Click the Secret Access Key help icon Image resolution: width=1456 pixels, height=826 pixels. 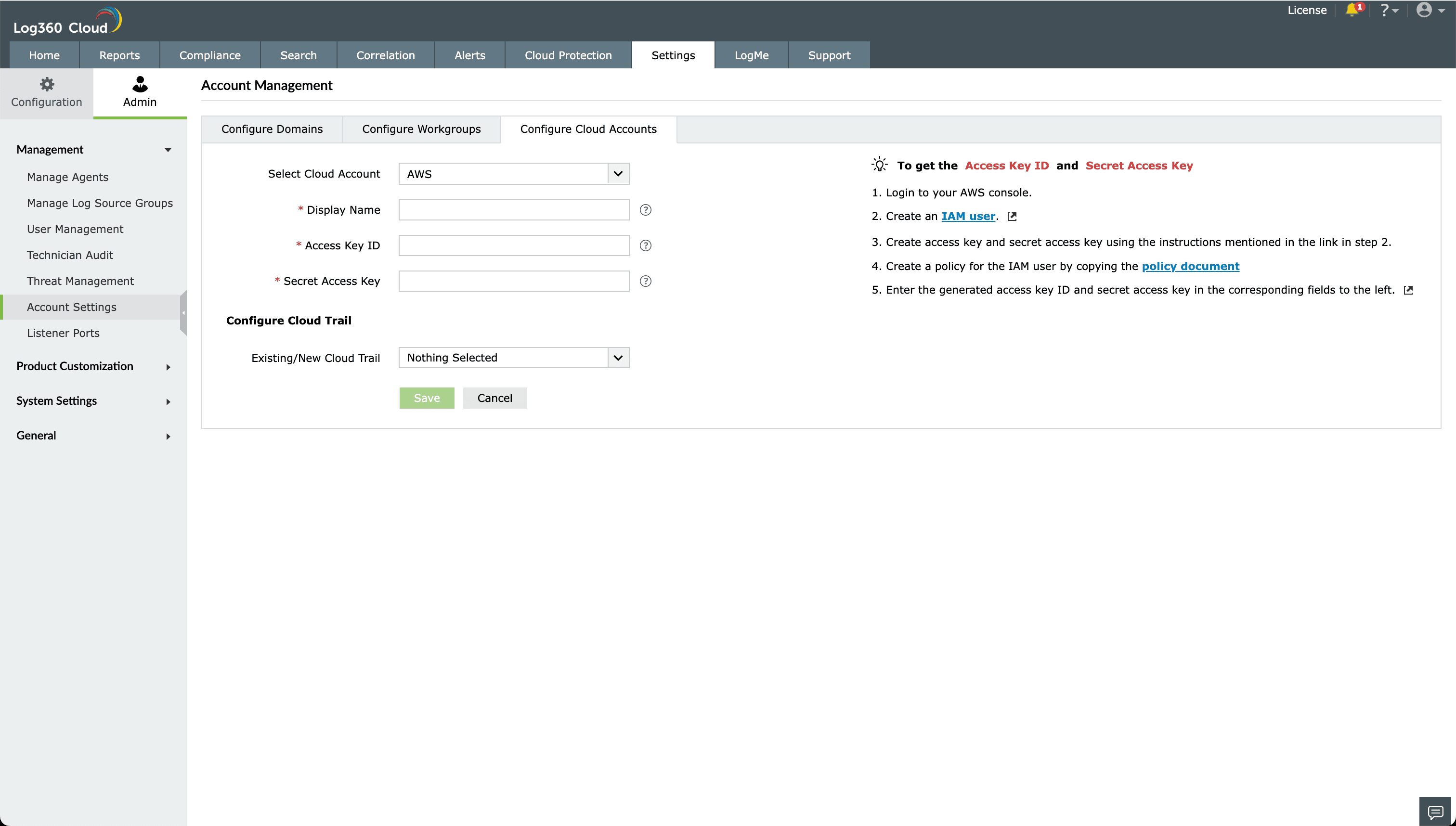[645, 282]
